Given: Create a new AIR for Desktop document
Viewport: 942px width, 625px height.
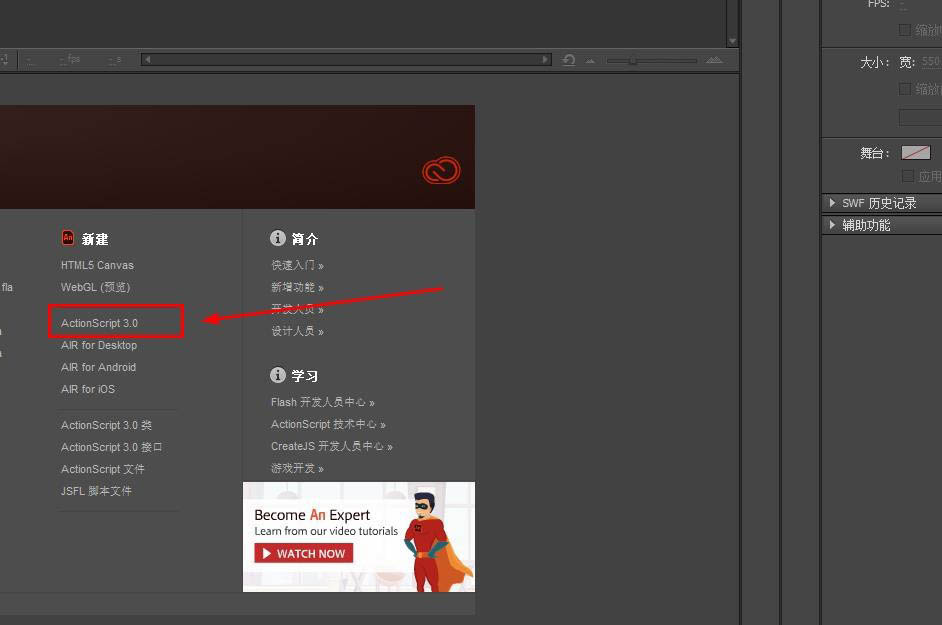Looking at the screenshot, I should pyautogui.click(x=99, y=345).
